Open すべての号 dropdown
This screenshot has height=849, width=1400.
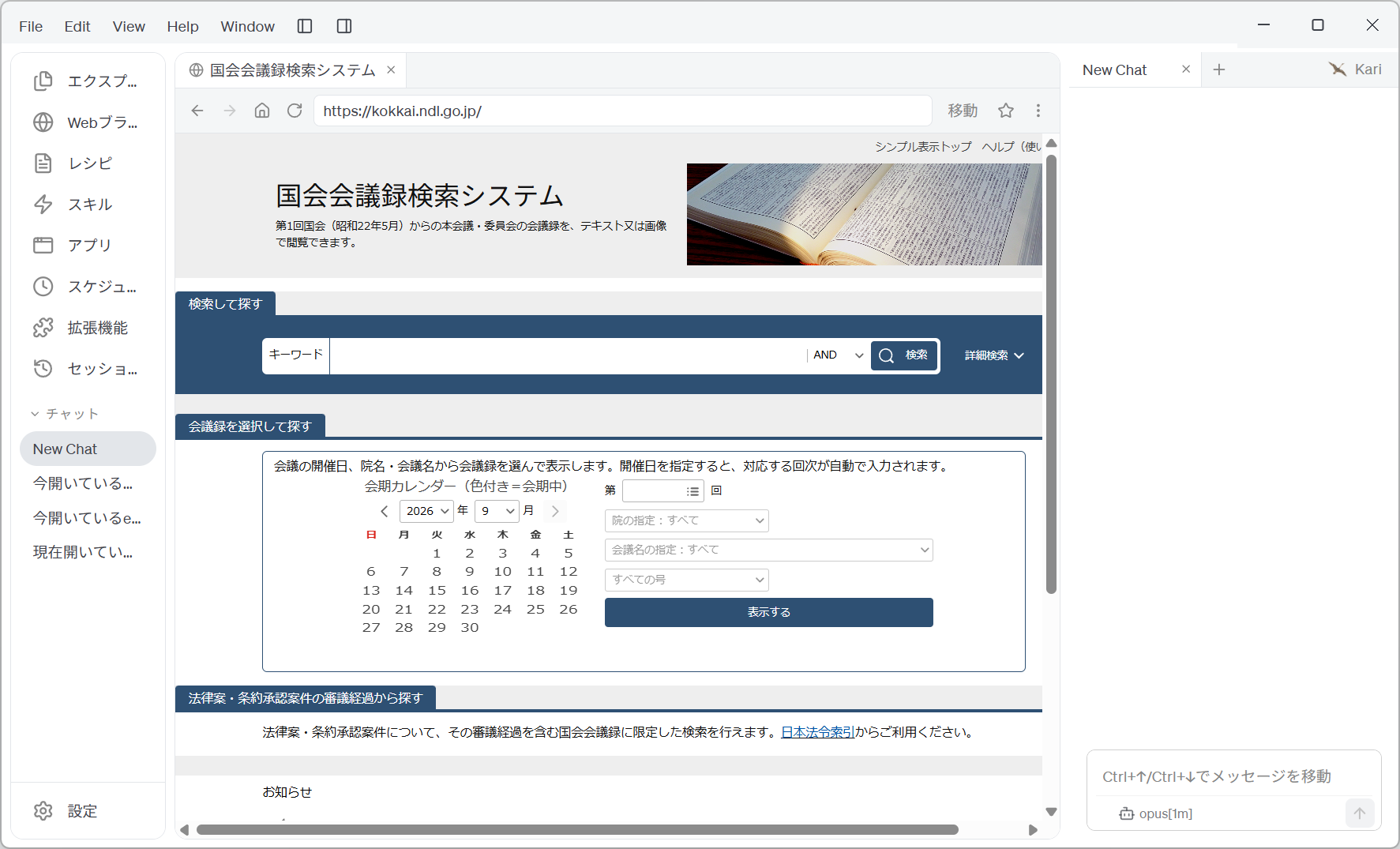click(687, 580)
